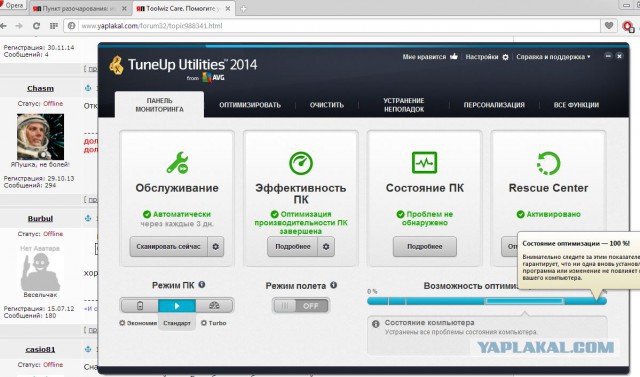
Task: Toggle the Режим полета OFF switch
Action: (x=301, y=306)
